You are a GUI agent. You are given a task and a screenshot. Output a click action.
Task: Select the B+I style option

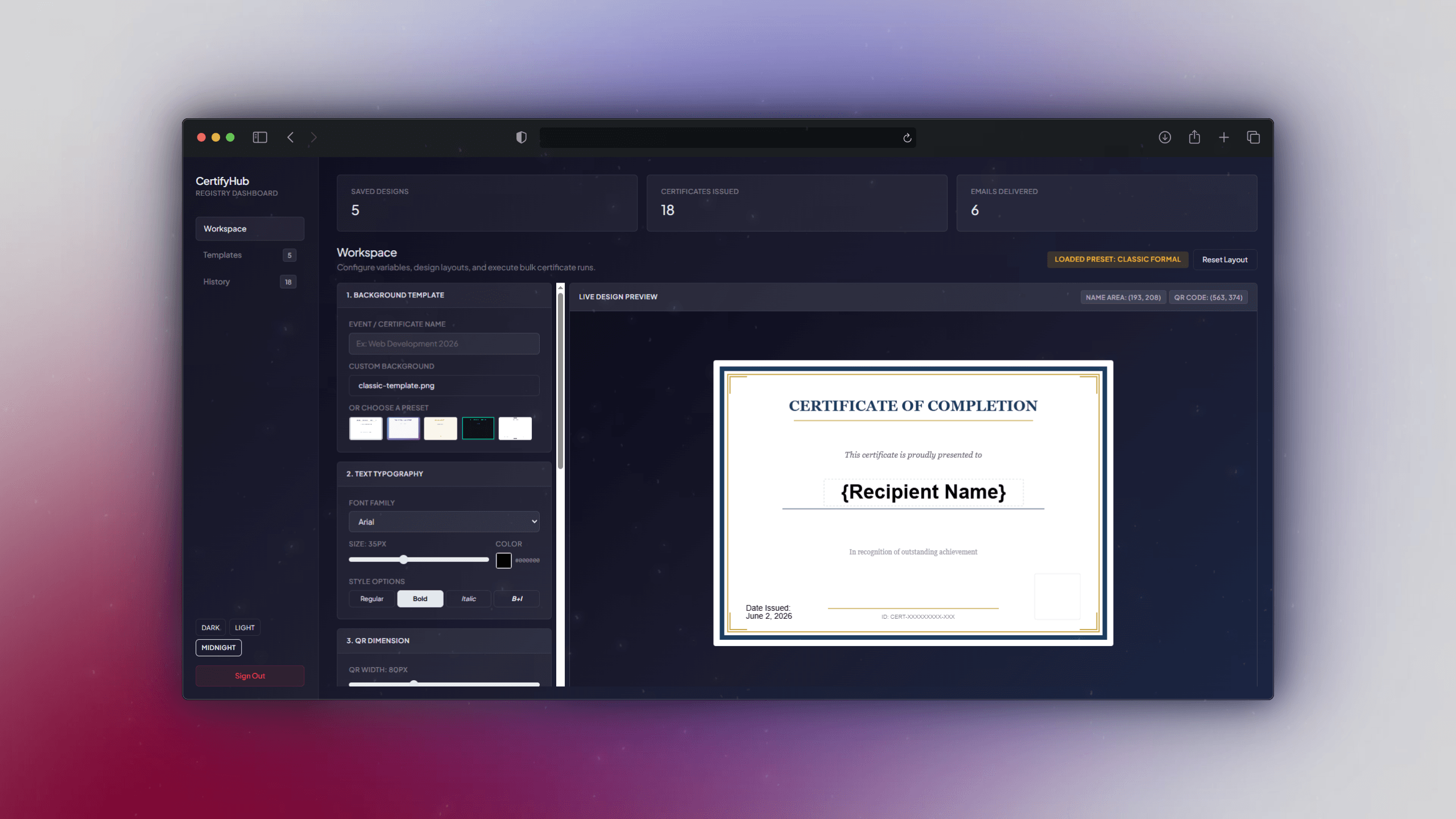(x=517, y=599)
